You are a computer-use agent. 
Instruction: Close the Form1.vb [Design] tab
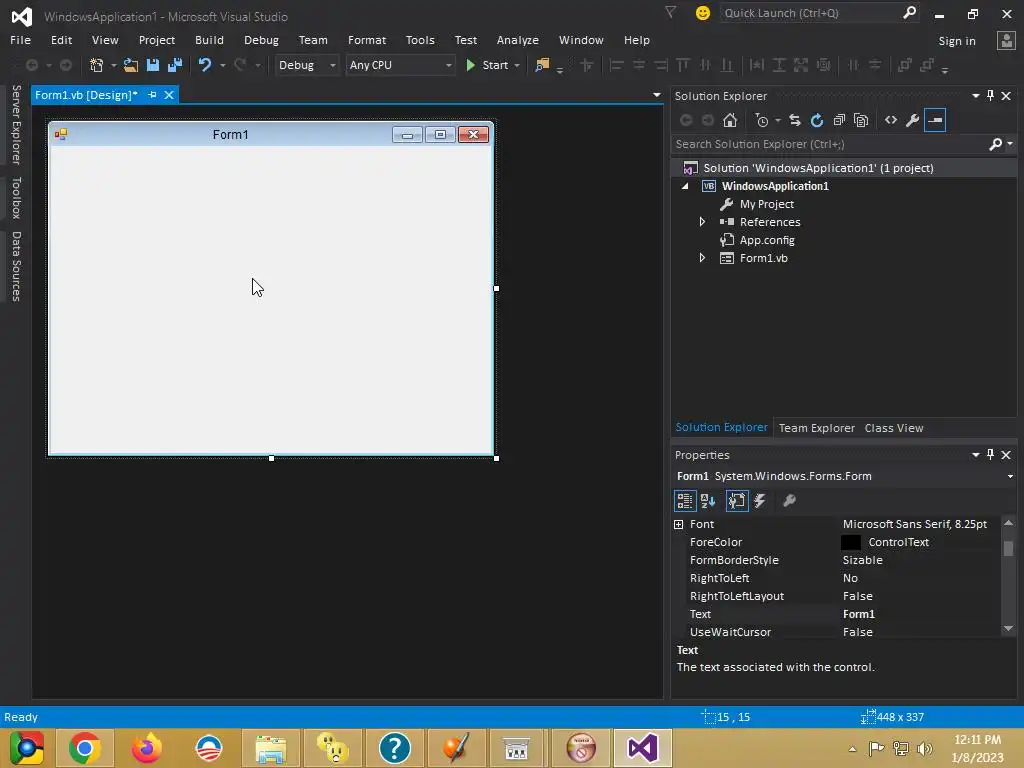(169, 95)
